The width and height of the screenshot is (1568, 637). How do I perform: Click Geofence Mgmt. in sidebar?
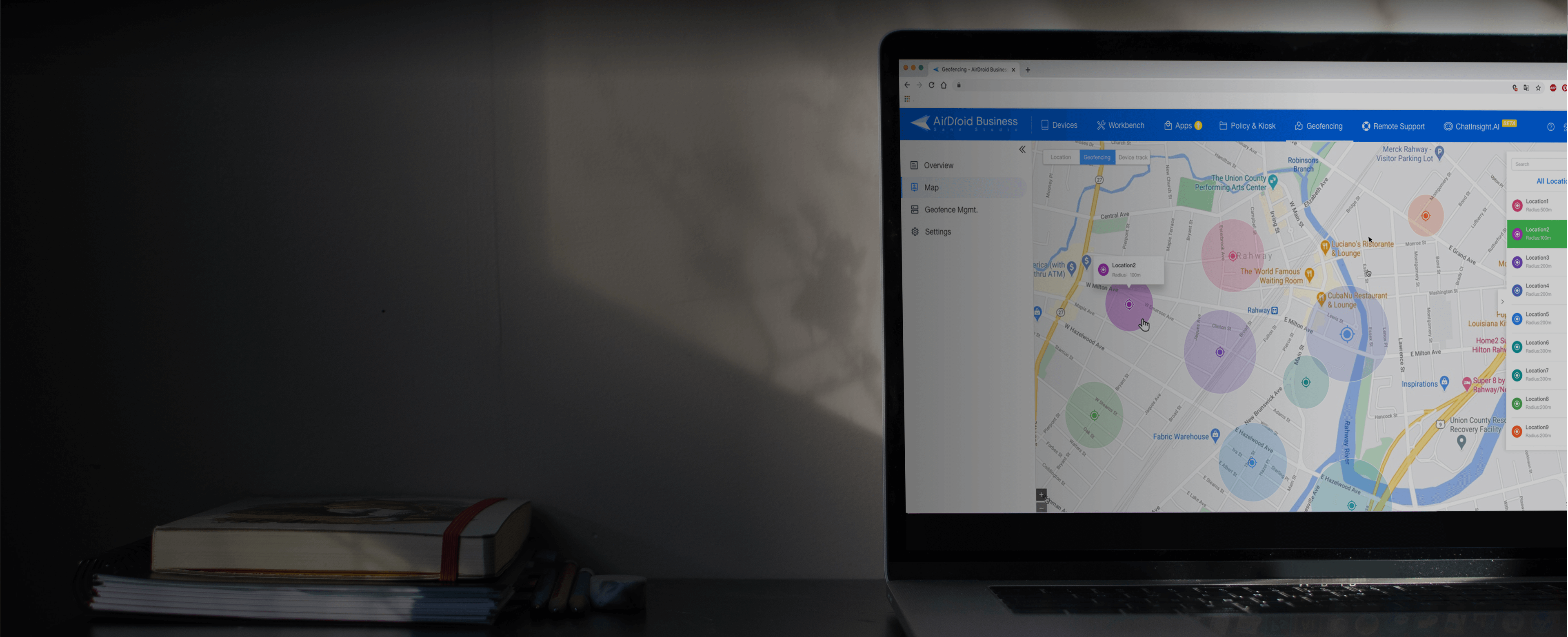click(951, 210)
